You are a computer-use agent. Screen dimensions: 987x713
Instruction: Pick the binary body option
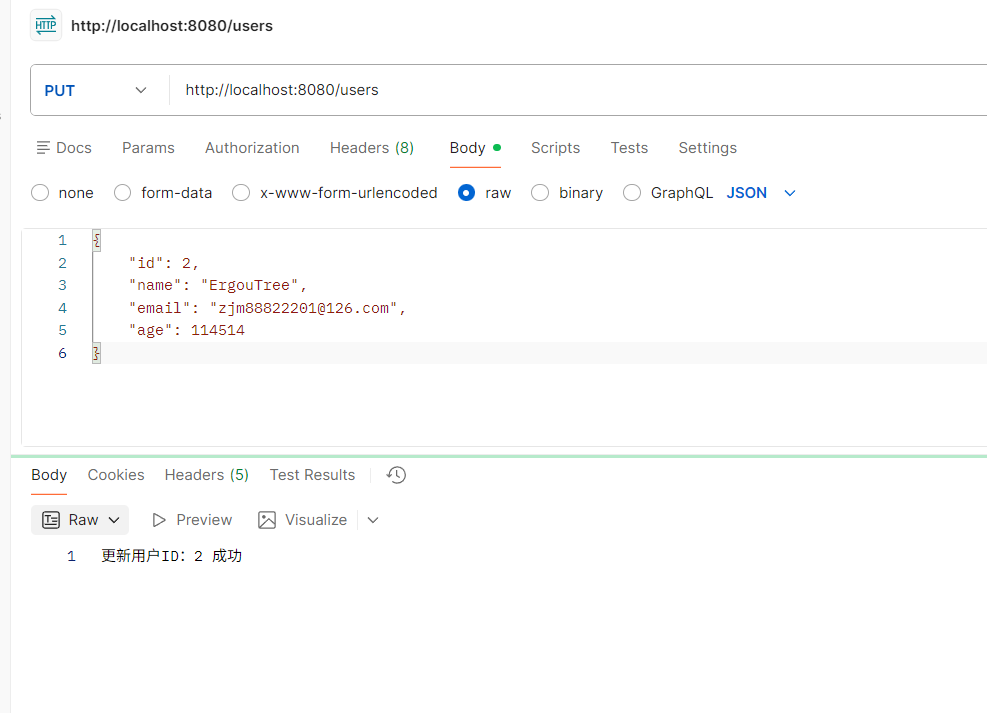pyautogui.click(x=540, y=193)
